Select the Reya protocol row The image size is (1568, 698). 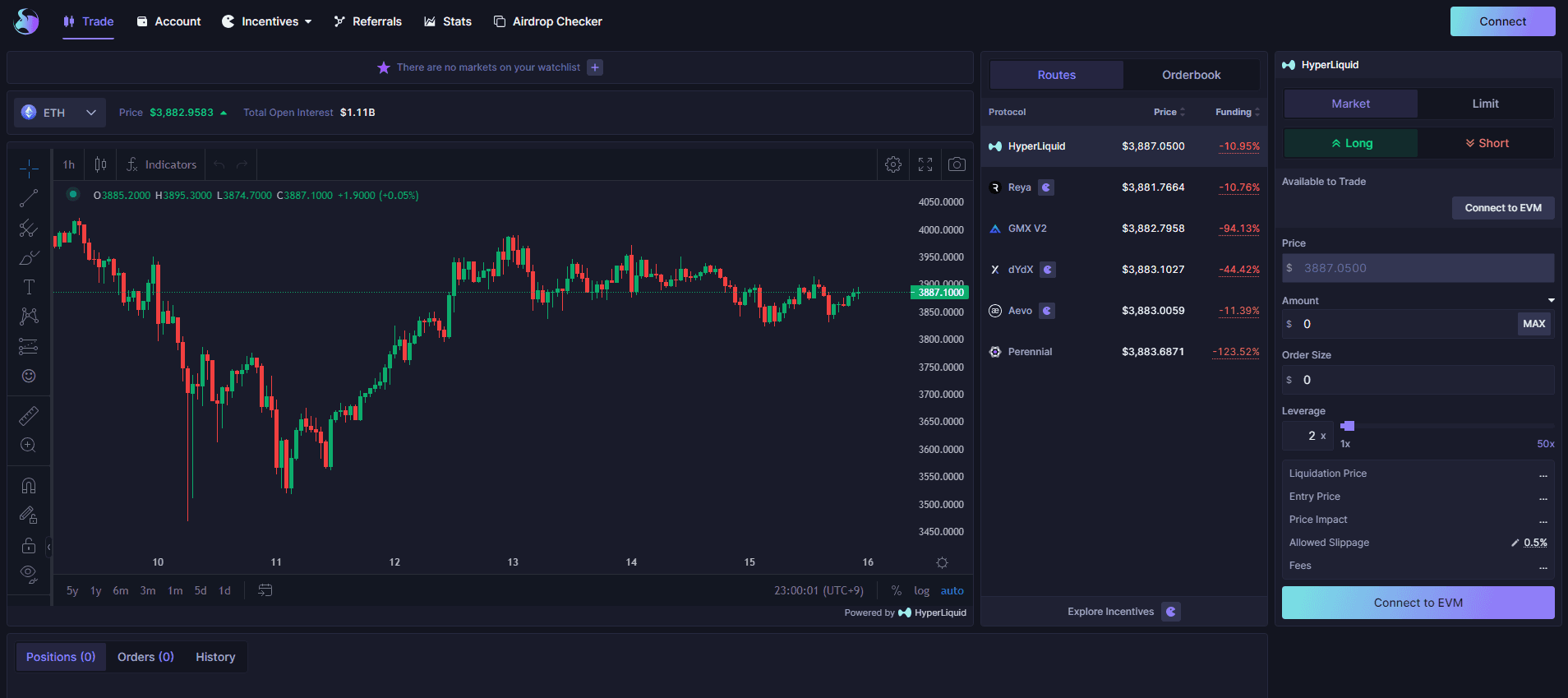point(1124,187)
